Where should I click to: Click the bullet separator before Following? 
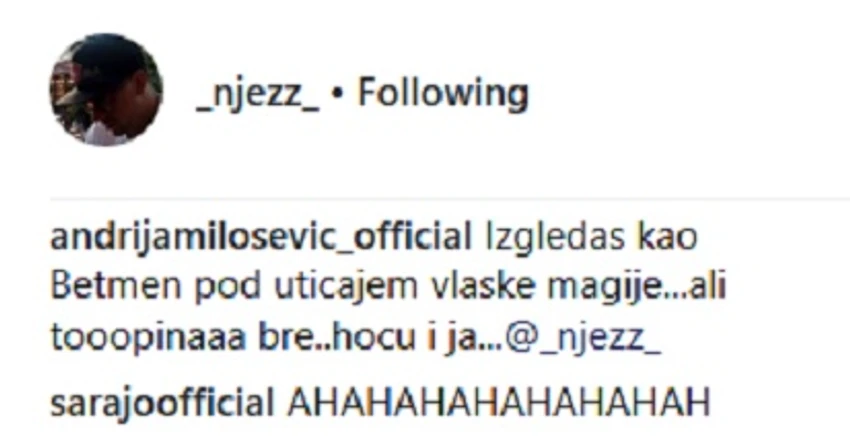(x=338, y=94)
